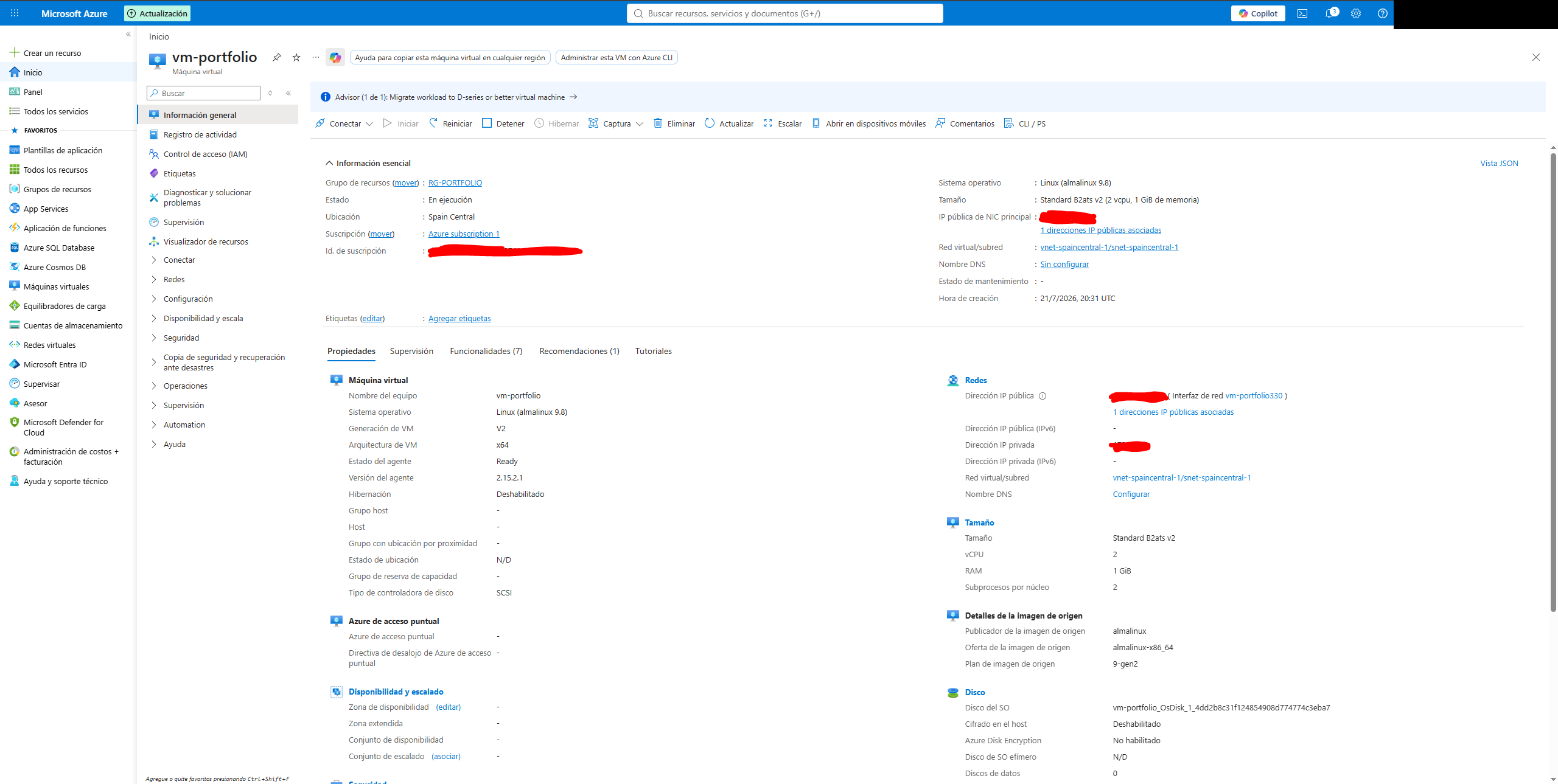Open Azure Cosmos DB in the sidebar
Image resolution: width=1558 pixels, height=784 pixels.
[x=55, y=267]
